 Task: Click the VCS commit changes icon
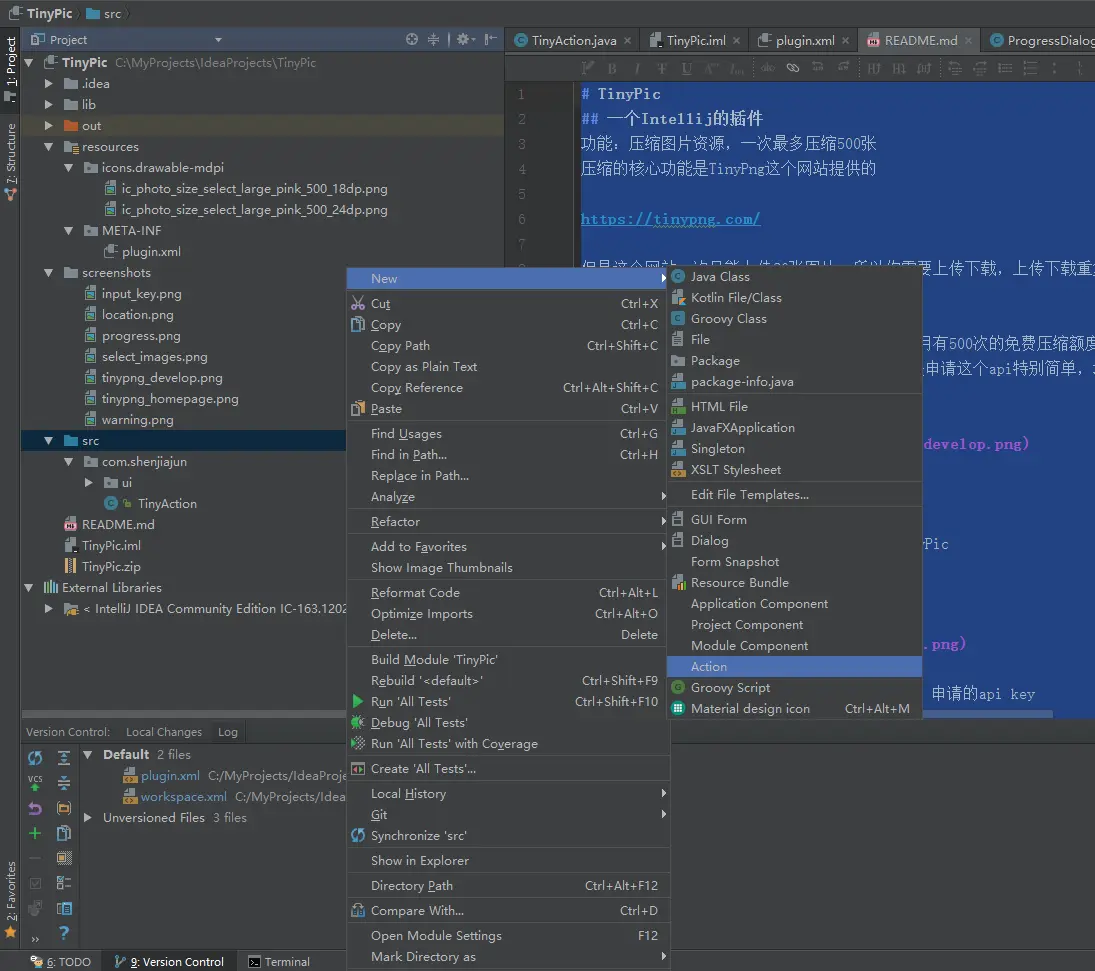coord(35,783)
